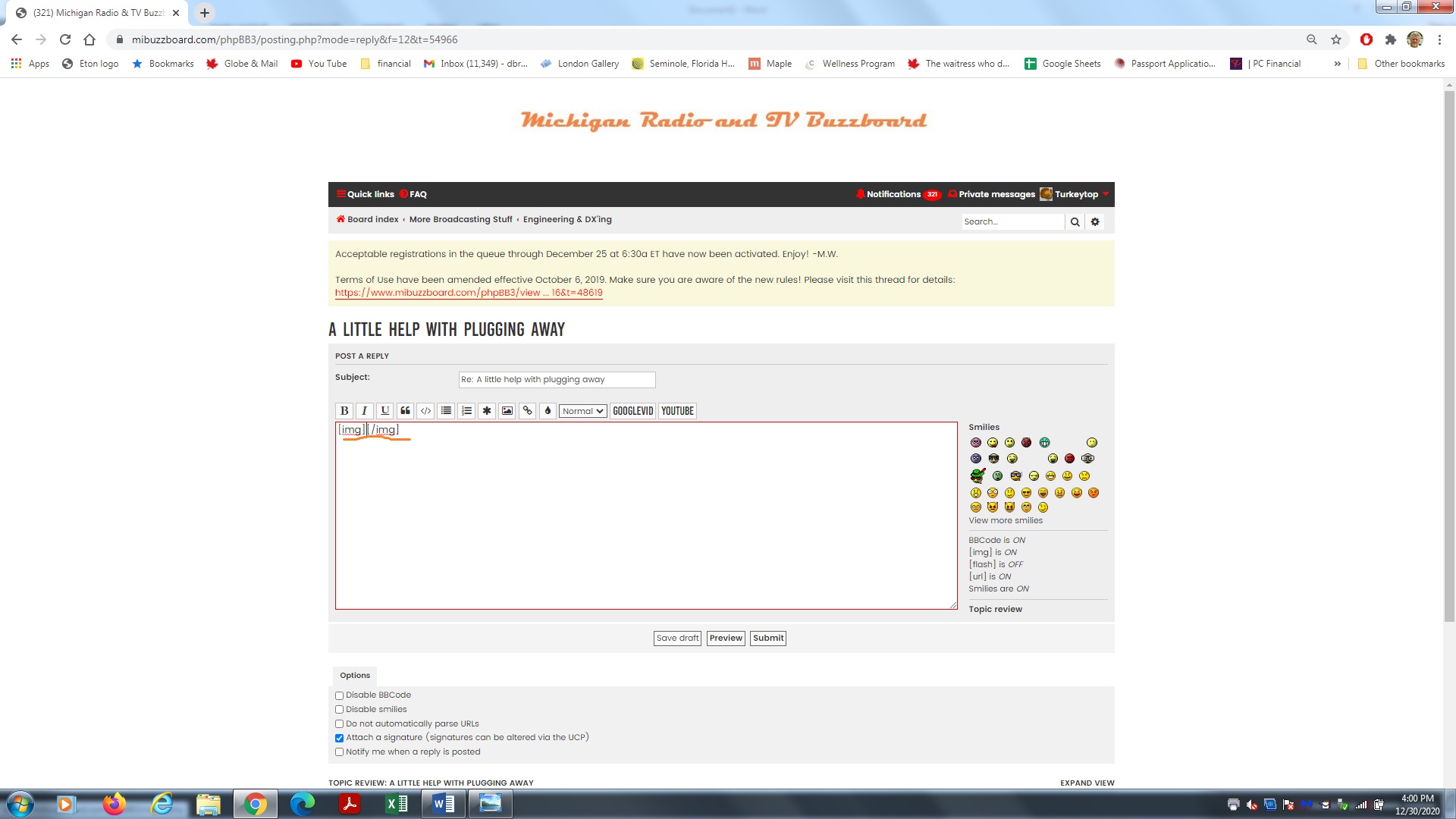Enable Notify me when reply posted
The height and width of the screenshot is (819, 1456).
[x=340, y=752]
